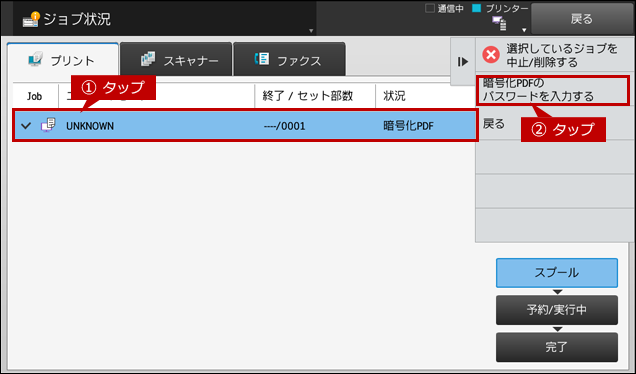636x374 pixels.
Task: Toggle the checkmark on UNKNOWN job row
Action: pyautogui.click(x=26, y=126)
